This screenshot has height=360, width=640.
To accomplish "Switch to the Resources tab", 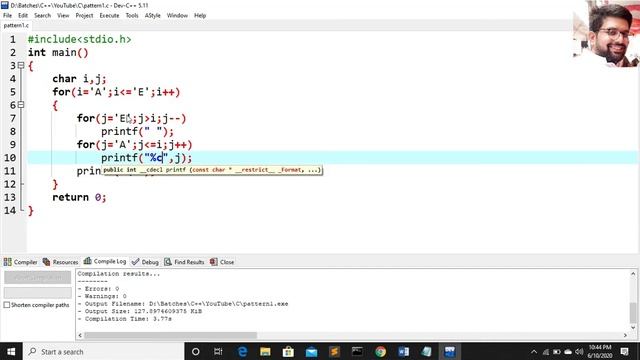I will (60, 262).
